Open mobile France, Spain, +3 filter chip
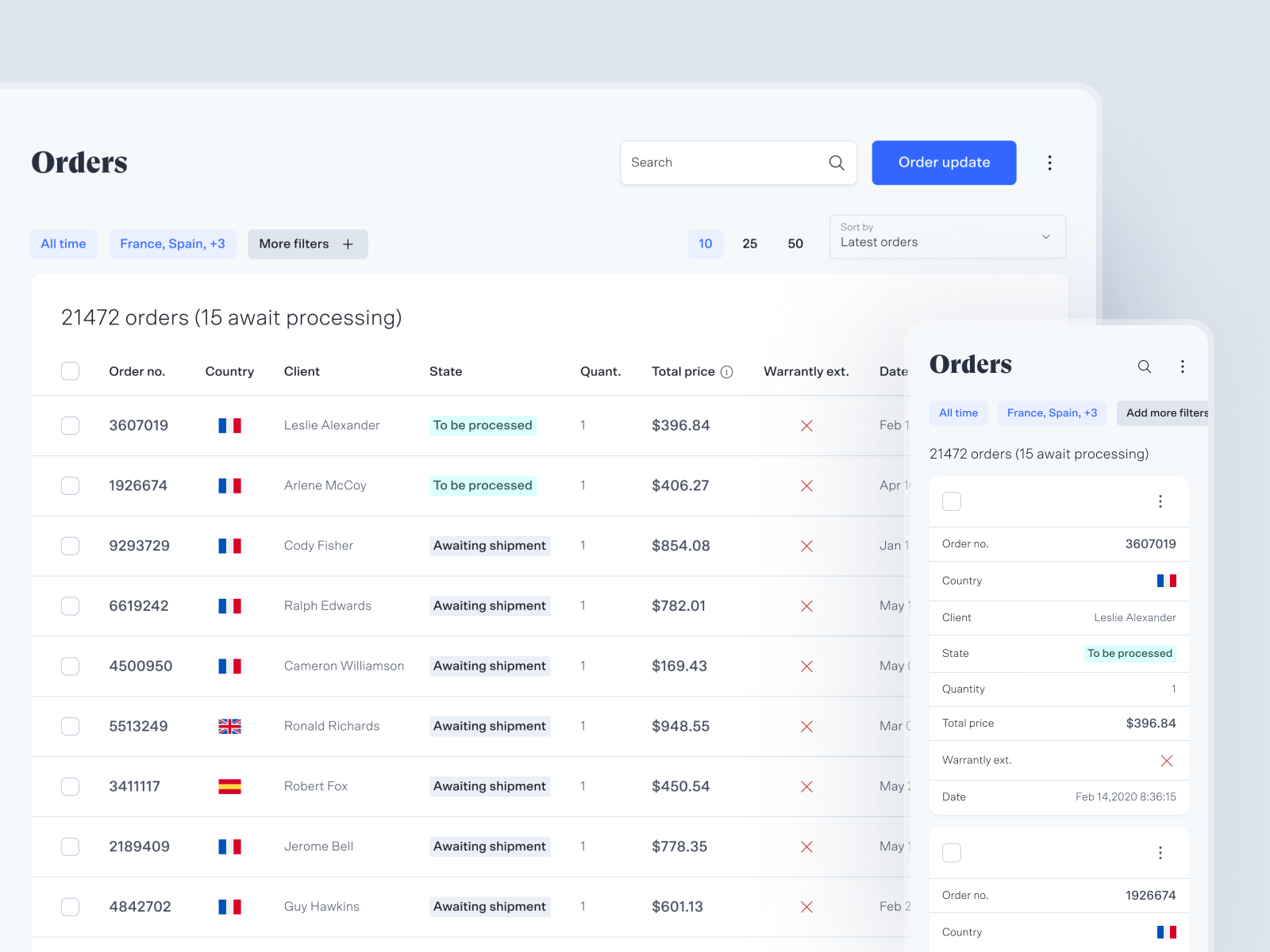 [1052, 413]
